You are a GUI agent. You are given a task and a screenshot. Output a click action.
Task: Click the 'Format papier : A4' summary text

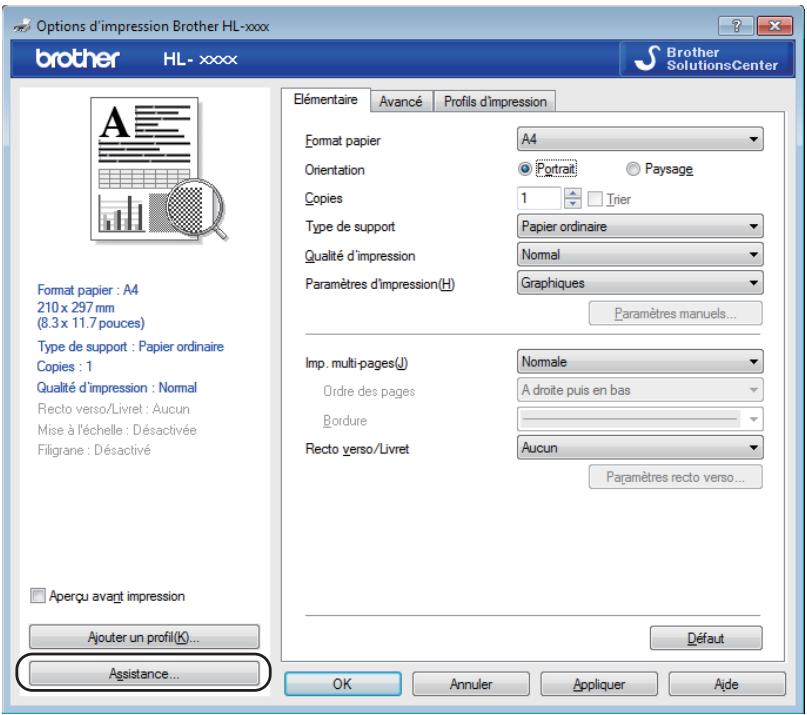pos(87,290)
